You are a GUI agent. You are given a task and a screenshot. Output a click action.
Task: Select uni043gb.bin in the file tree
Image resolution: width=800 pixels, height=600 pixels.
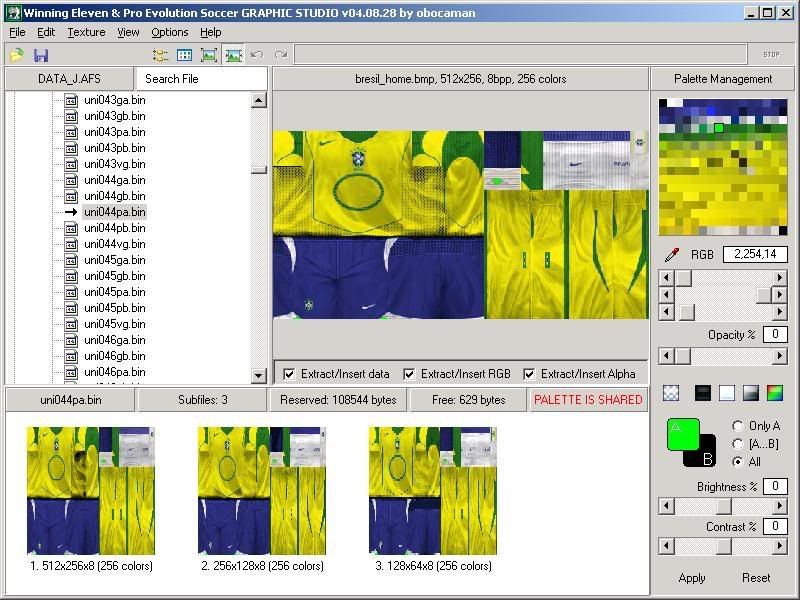115,116
